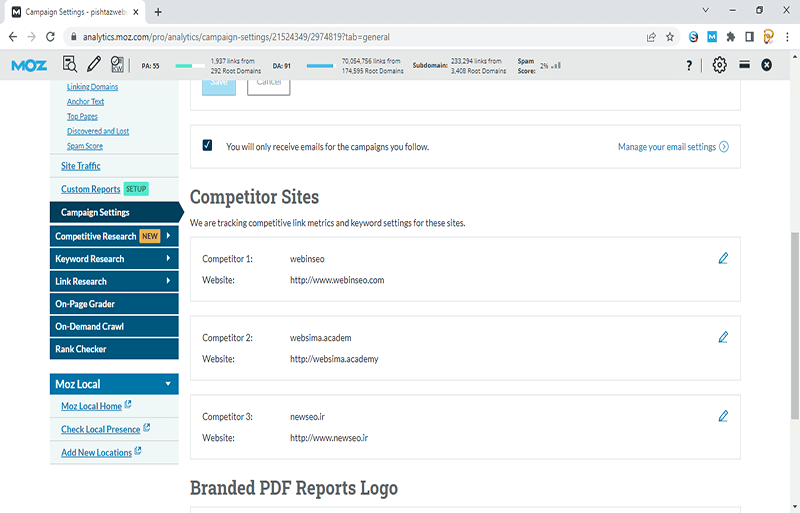Click Manage your email settings
This screenshot has width=800, height=513.
[x=673, y=147]
